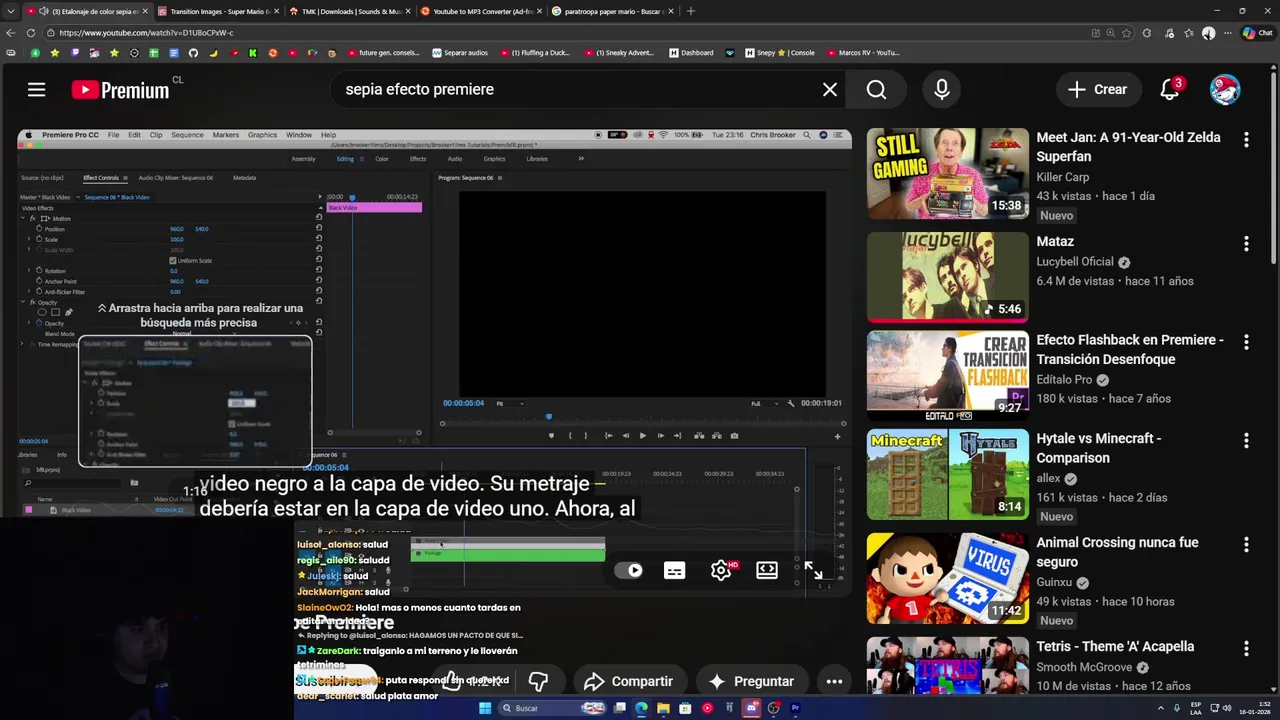
Task: Start voice search with microphone icon
Action: [942, 90]
